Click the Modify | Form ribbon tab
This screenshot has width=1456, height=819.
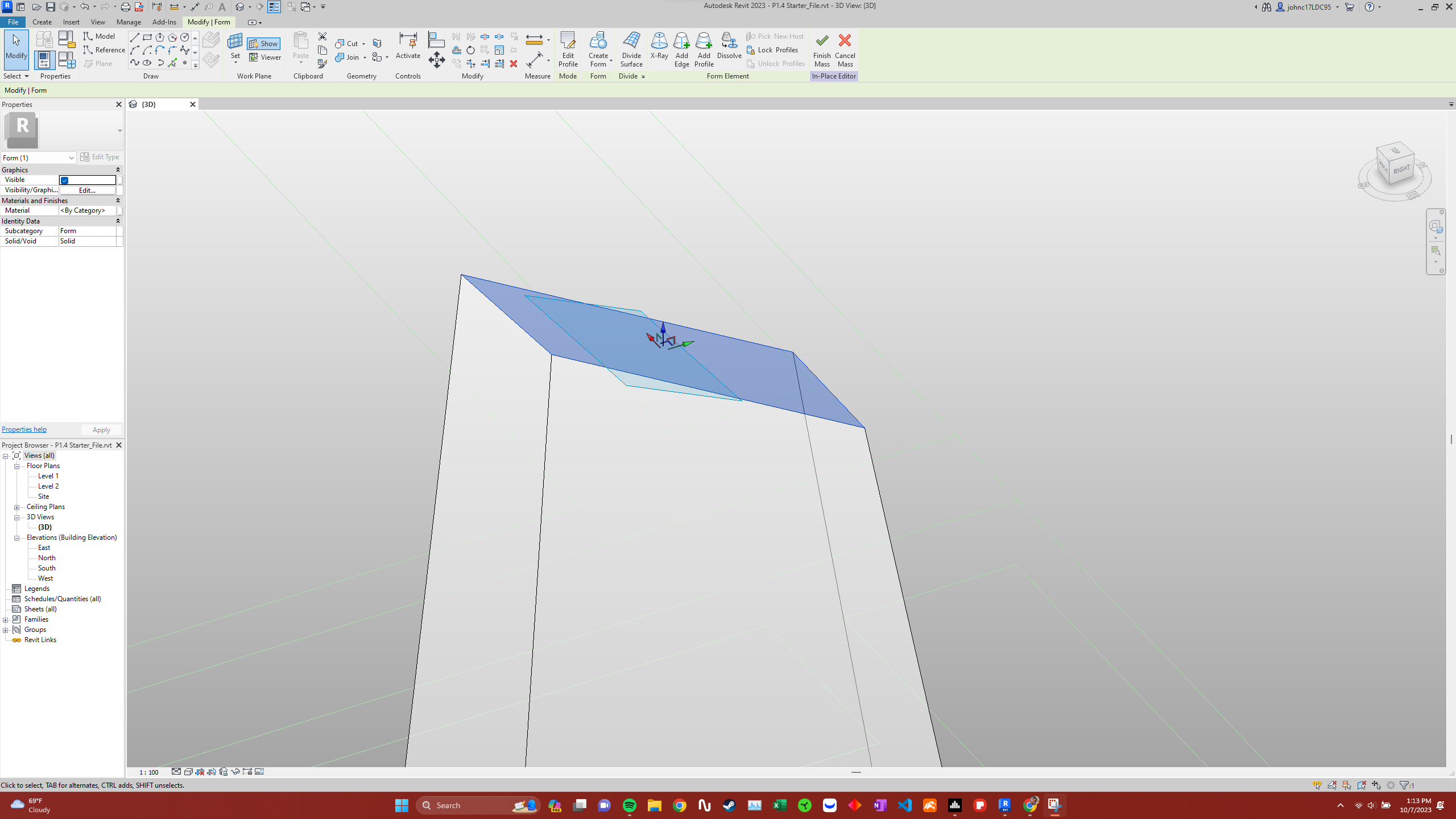pyautogui.click(x=208, y=22)
